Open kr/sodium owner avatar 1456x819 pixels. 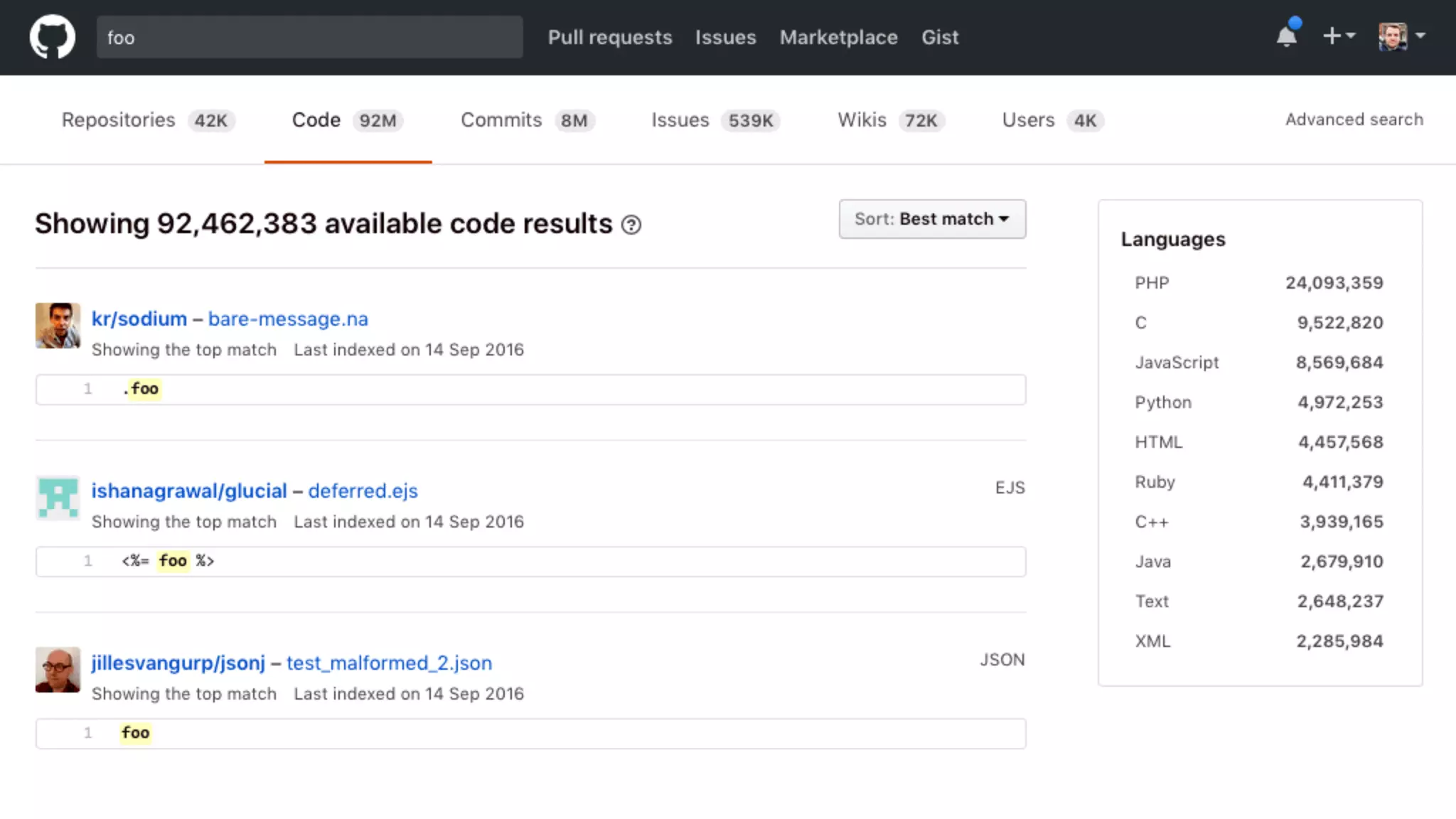point(58,326)
